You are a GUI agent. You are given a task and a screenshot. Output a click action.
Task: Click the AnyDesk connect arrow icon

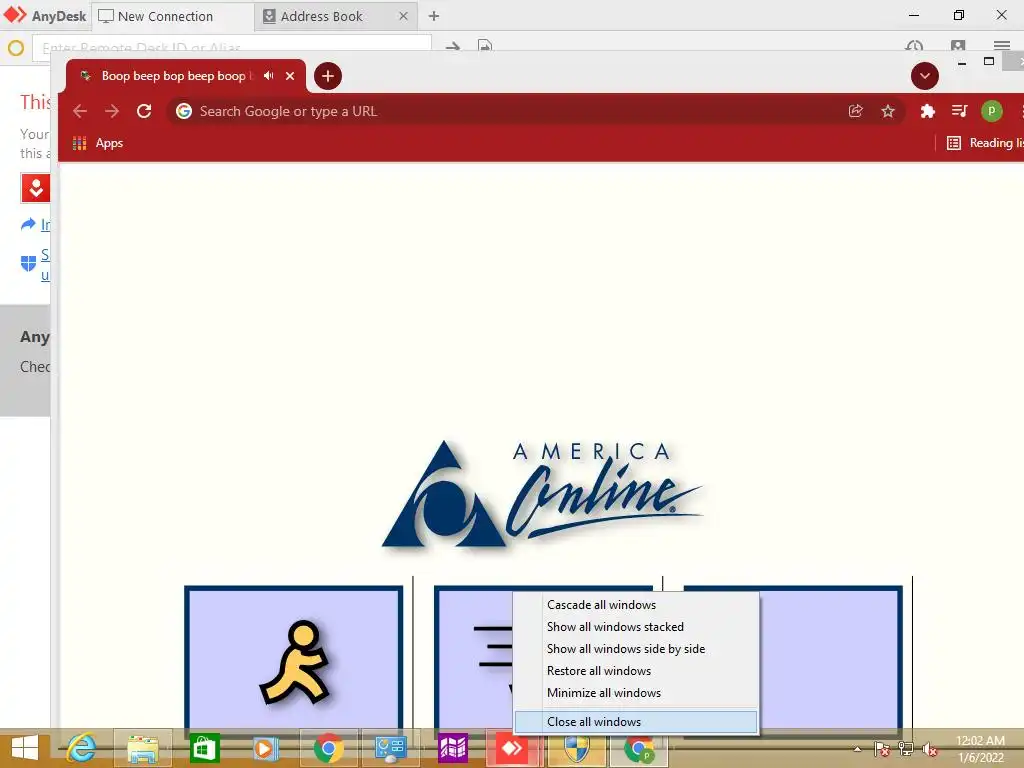point(453,46)
